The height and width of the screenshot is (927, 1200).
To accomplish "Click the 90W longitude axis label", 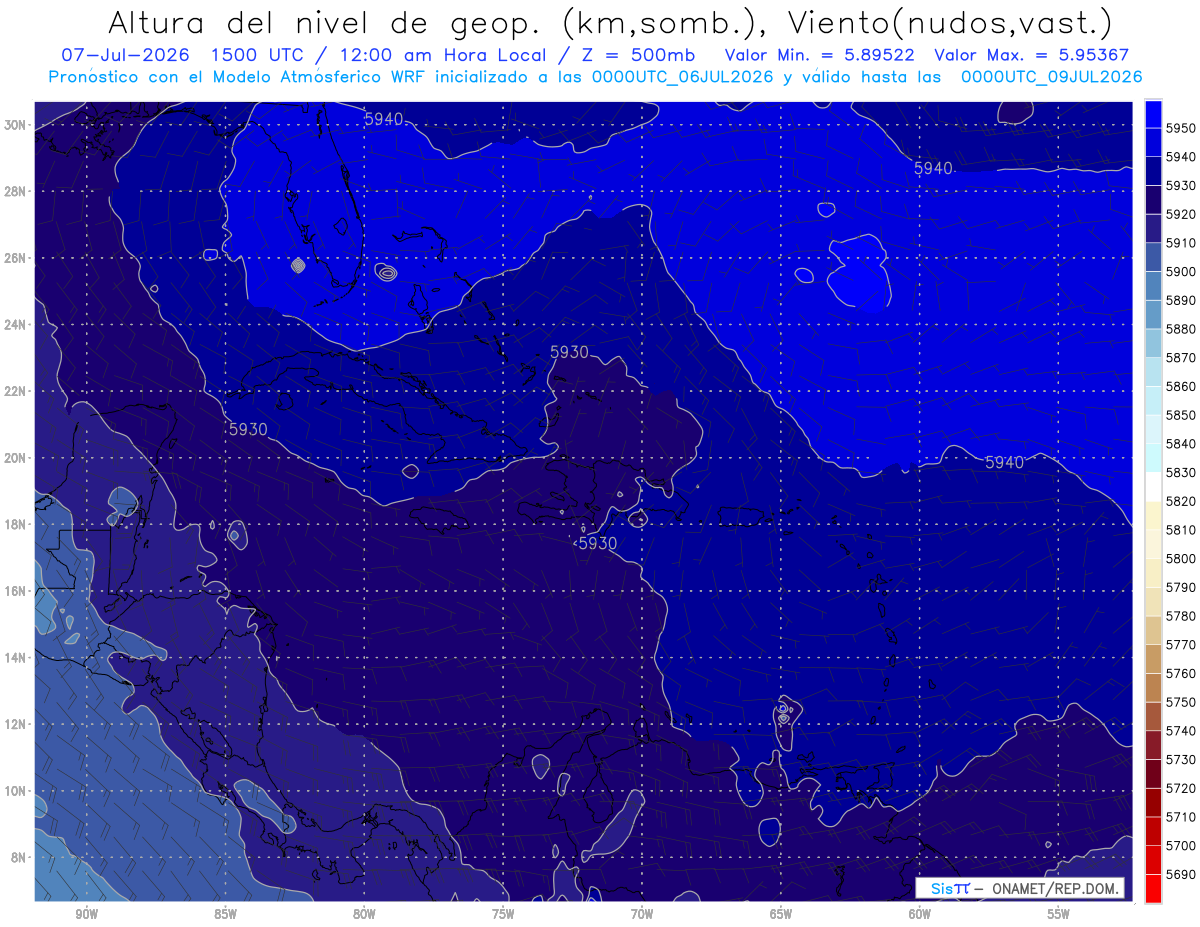I will (86, 914).
